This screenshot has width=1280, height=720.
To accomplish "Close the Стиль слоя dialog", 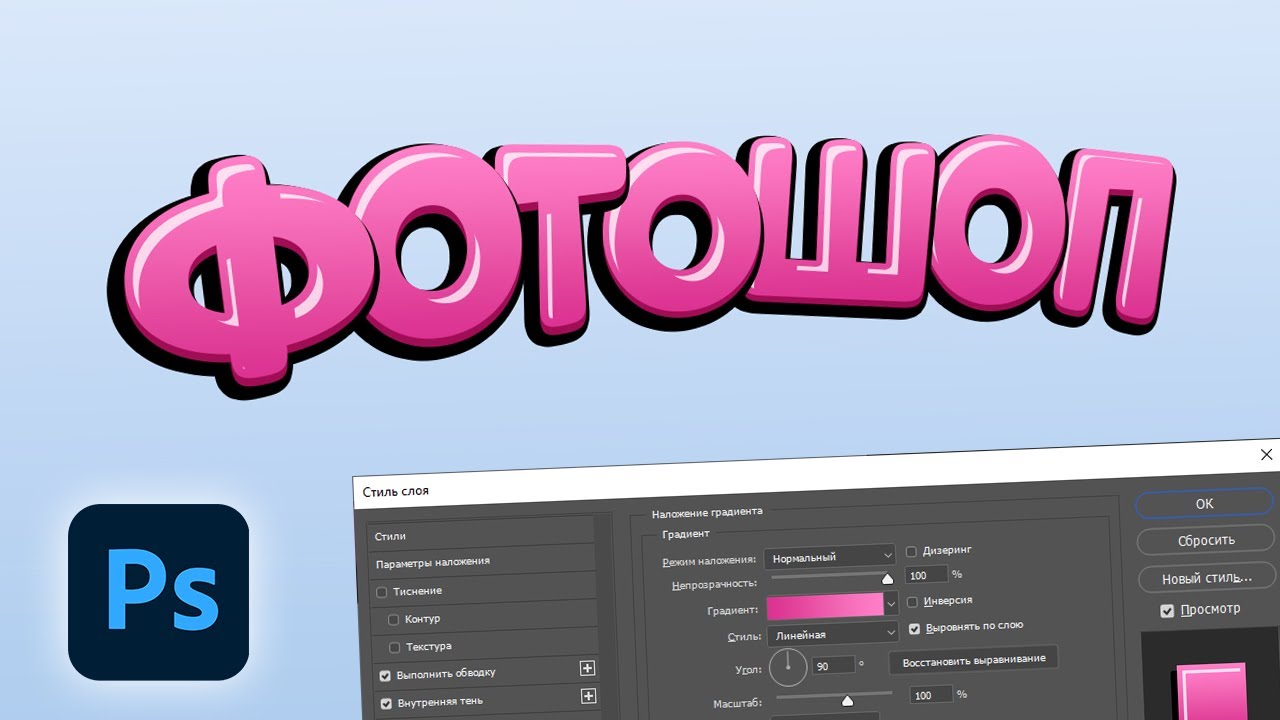I will (x=1267, y=455).
